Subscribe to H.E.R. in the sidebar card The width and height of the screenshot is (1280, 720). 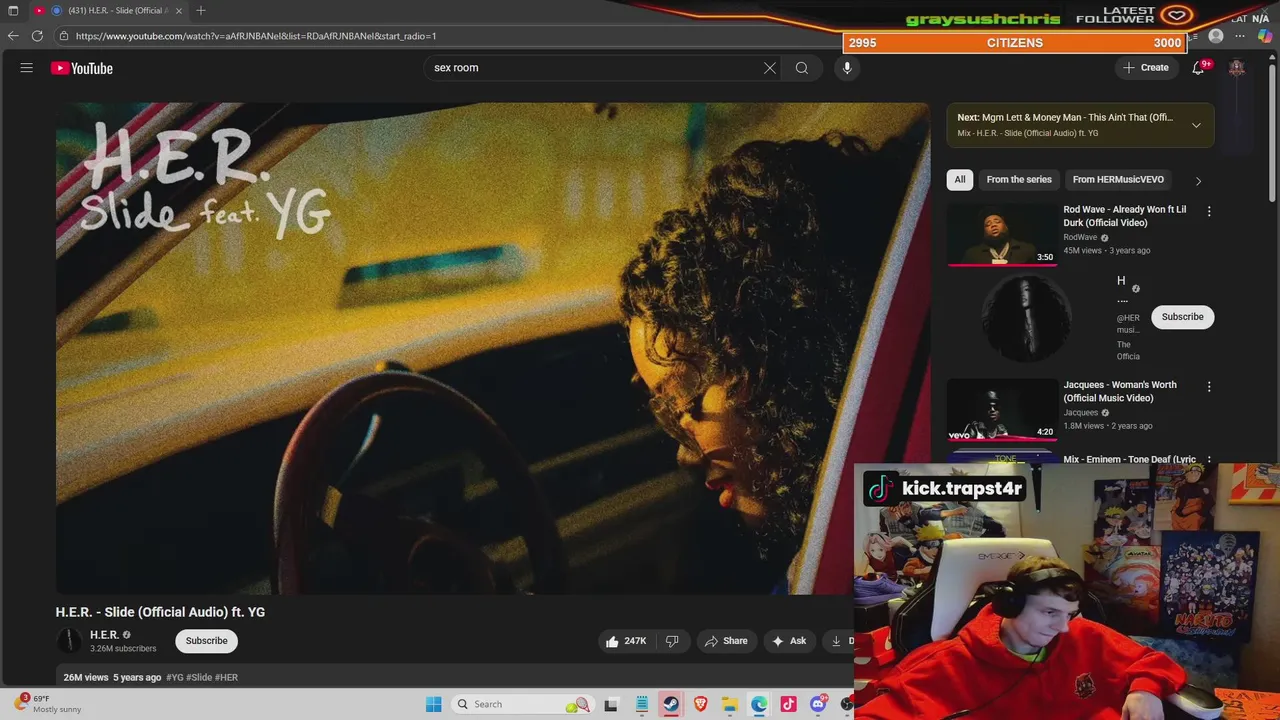[x=1182, y=317]
